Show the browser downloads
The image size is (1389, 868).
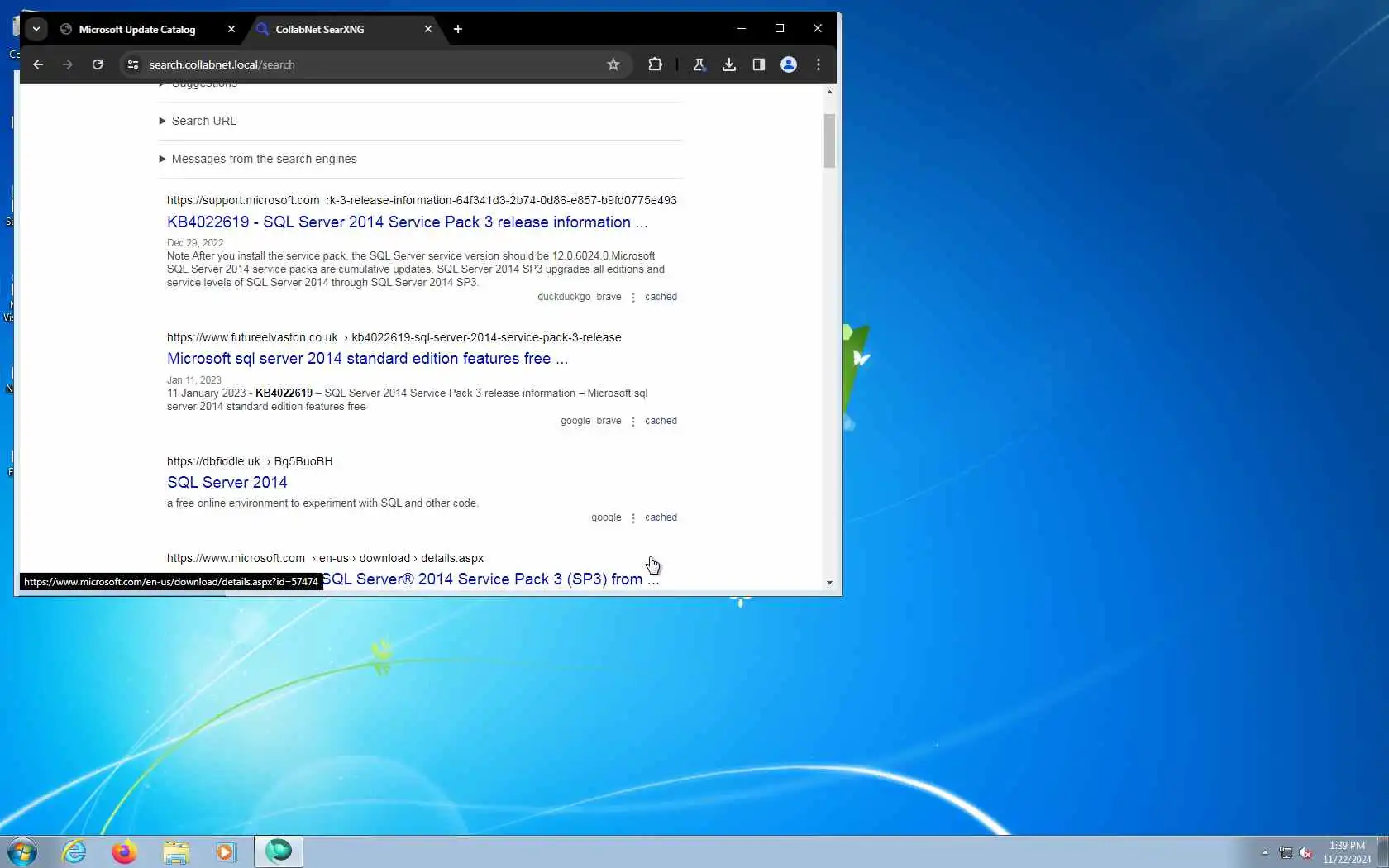tap(728, 64)
